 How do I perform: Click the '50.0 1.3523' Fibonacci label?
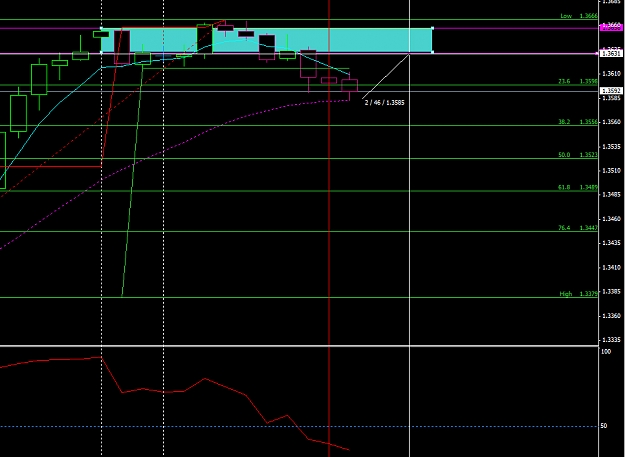(577, 155)
